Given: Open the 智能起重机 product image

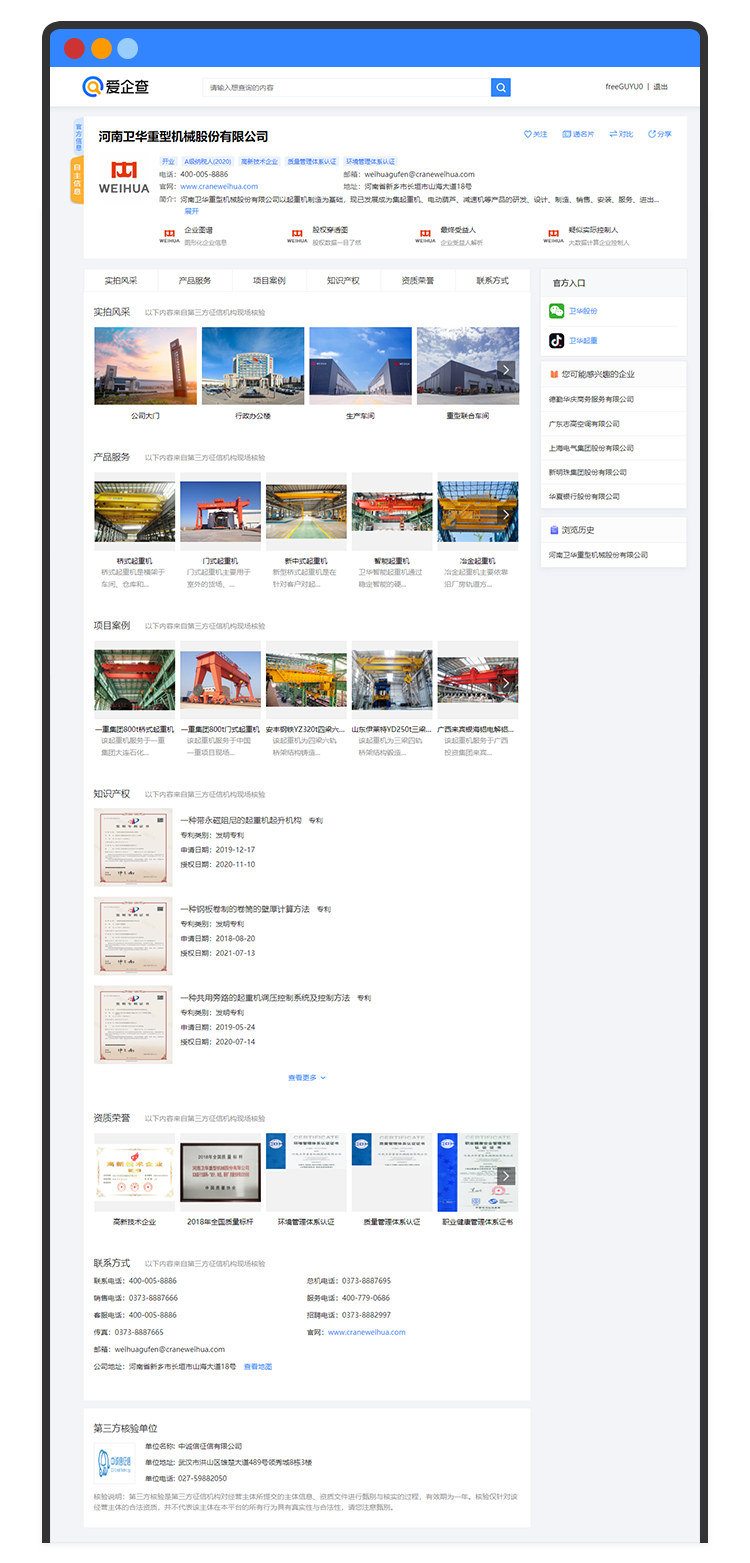Looking at the screenshot, I should tap(392, 511).
